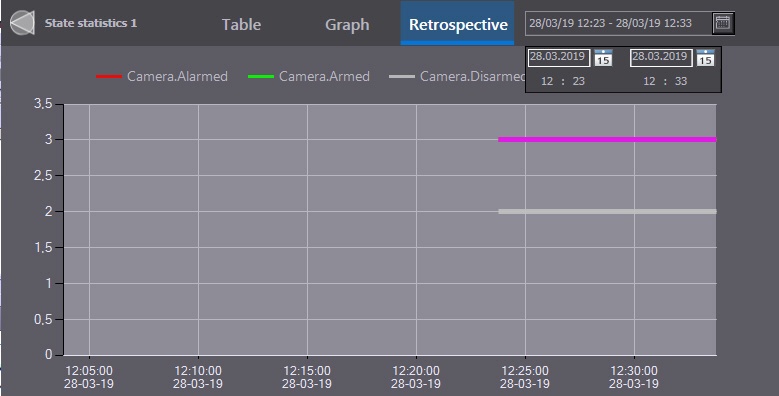This screenshot has width=779, height=396.
Task: Click the start date field 28.03.2019
Action: pos(558,58)
